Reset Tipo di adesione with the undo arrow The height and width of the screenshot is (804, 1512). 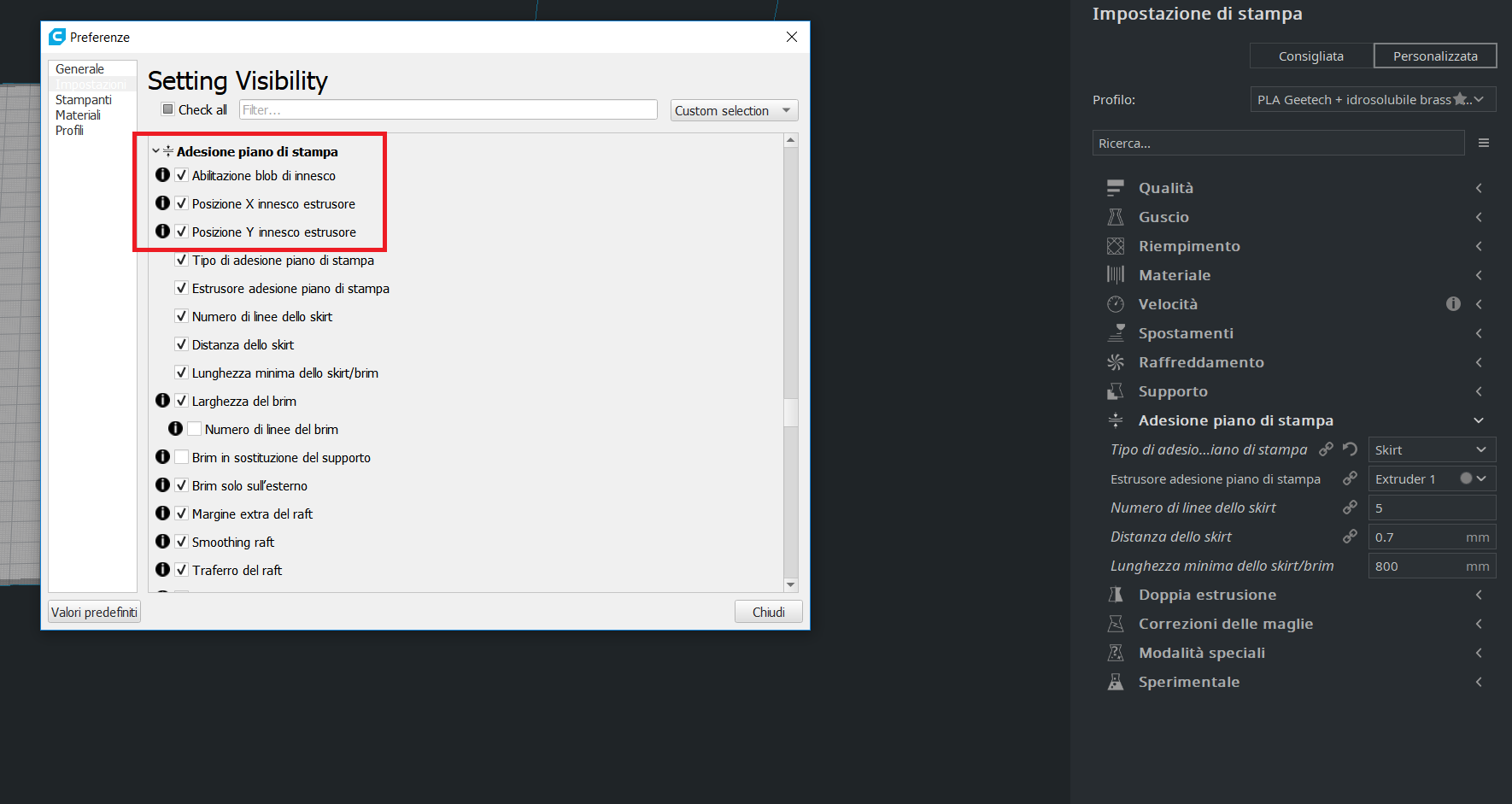click(1350, 449)
